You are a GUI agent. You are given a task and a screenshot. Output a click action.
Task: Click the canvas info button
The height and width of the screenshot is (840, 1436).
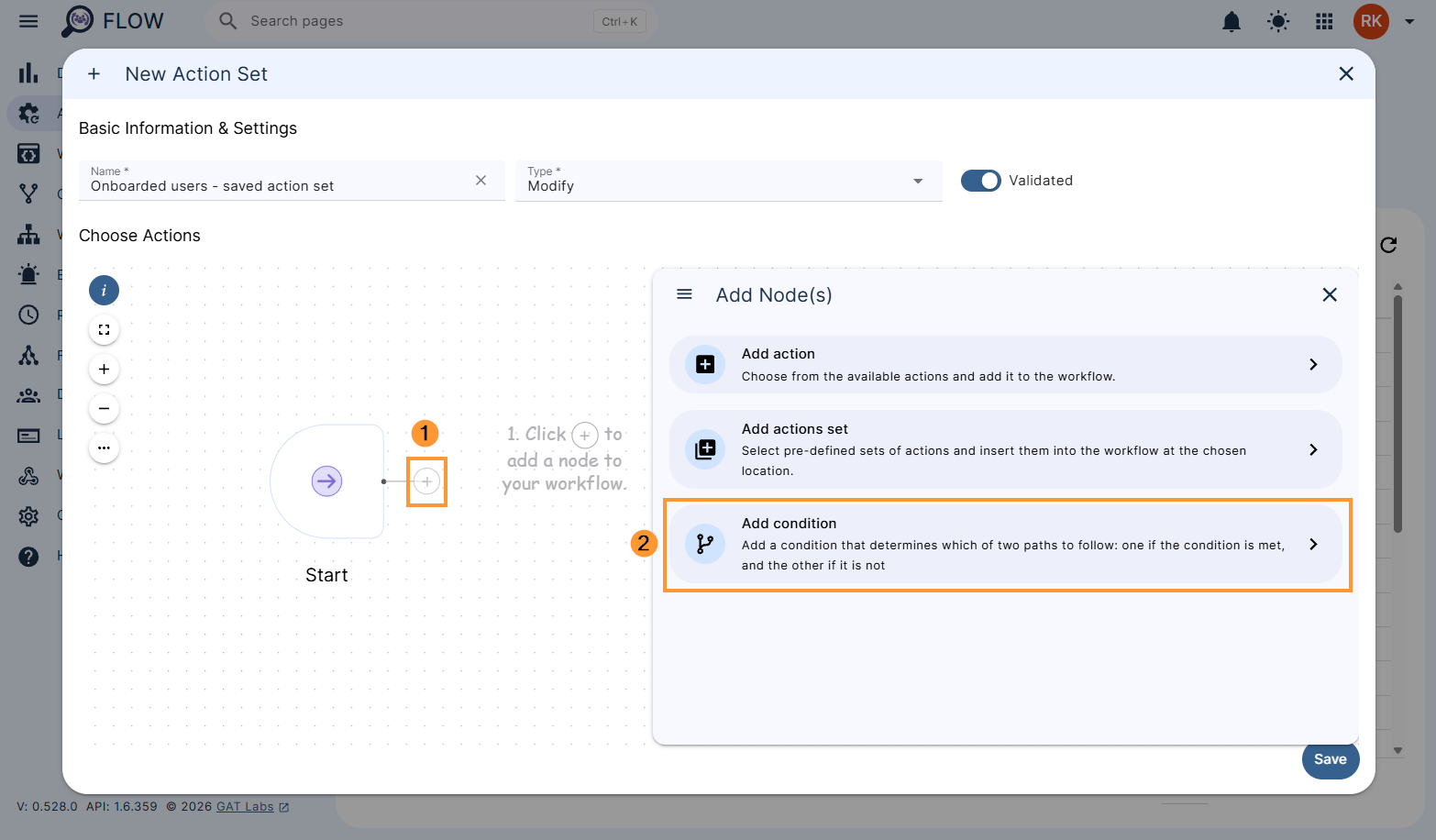point(104,290)
